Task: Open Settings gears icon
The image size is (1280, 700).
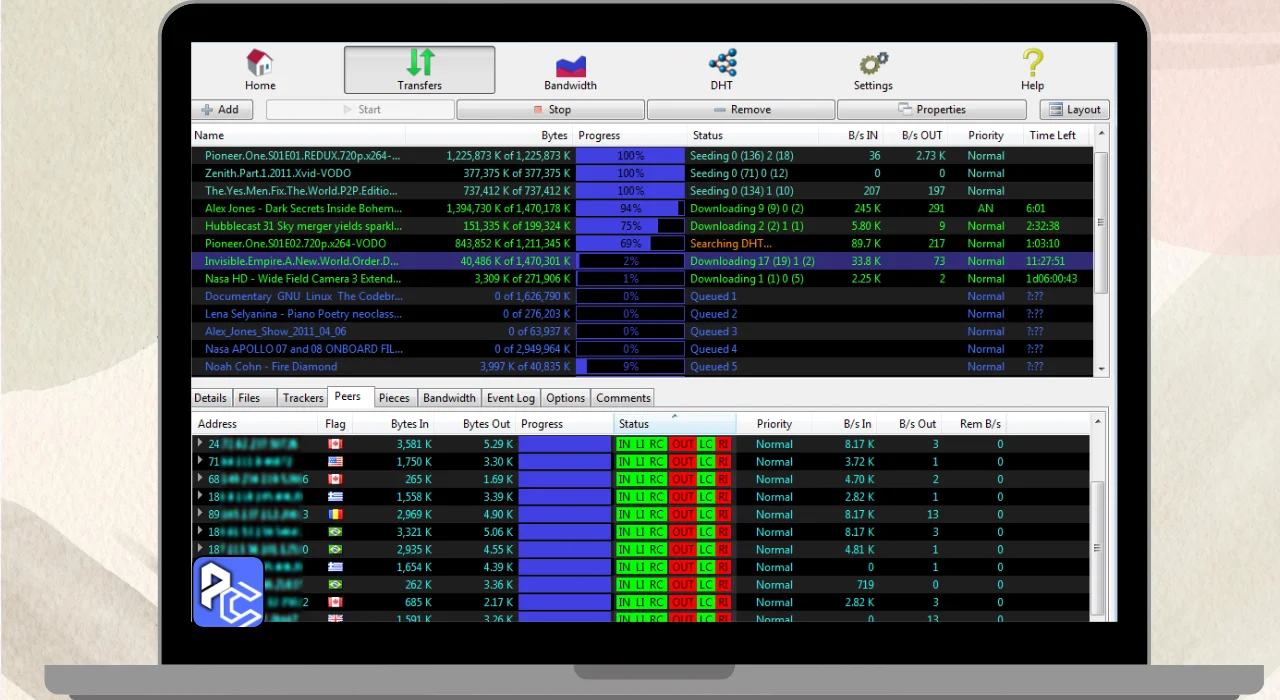Action: (873, 64)
